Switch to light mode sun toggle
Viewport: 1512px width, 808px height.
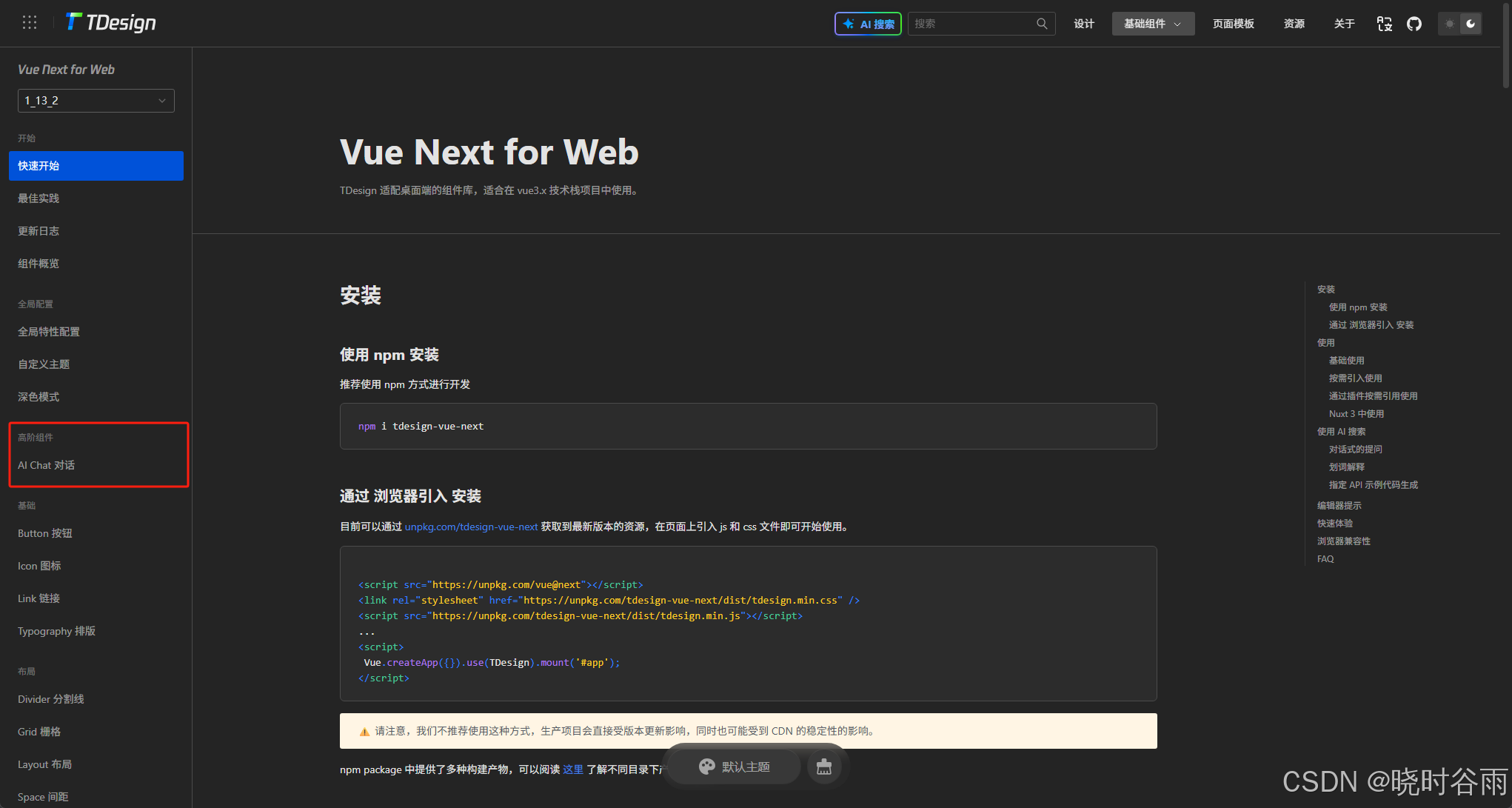[1450, 24]
